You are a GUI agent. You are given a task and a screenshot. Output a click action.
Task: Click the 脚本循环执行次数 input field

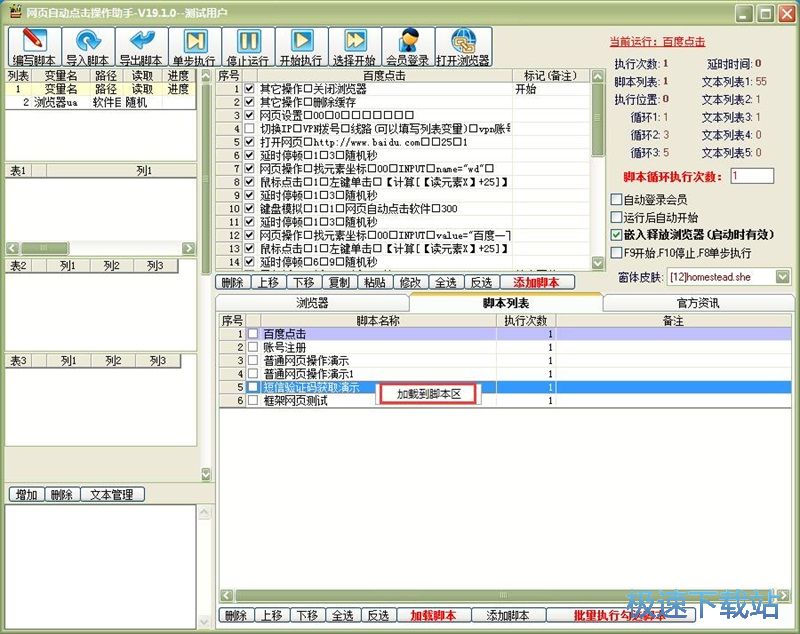752,176
